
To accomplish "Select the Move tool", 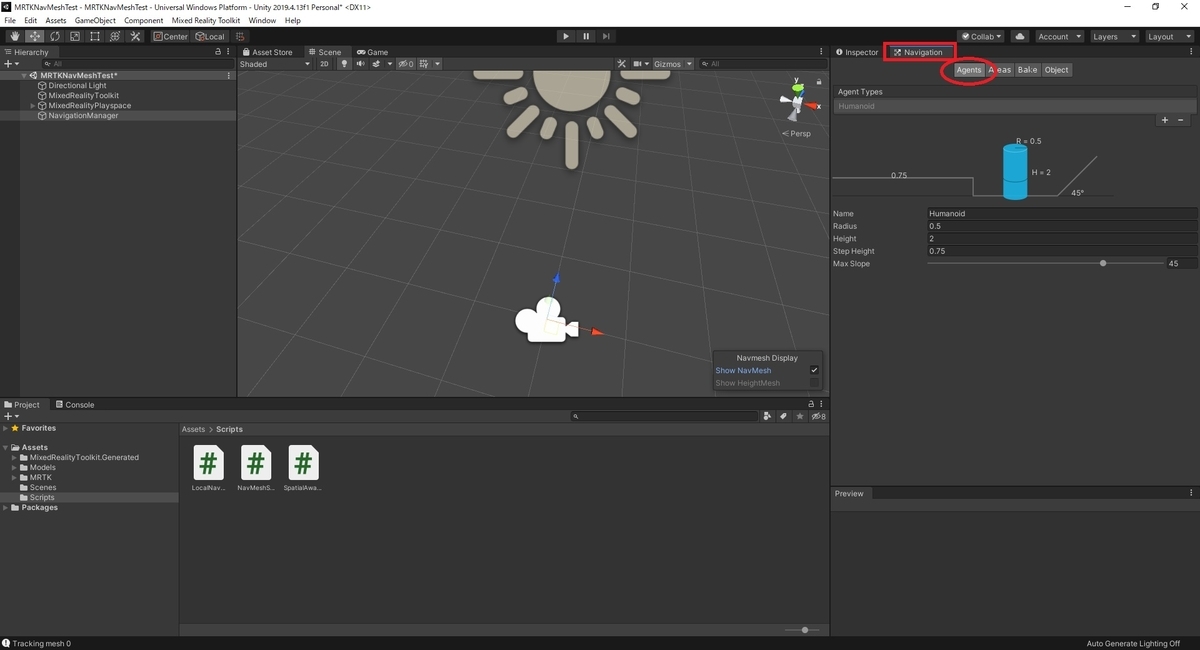I will (35, 36).
